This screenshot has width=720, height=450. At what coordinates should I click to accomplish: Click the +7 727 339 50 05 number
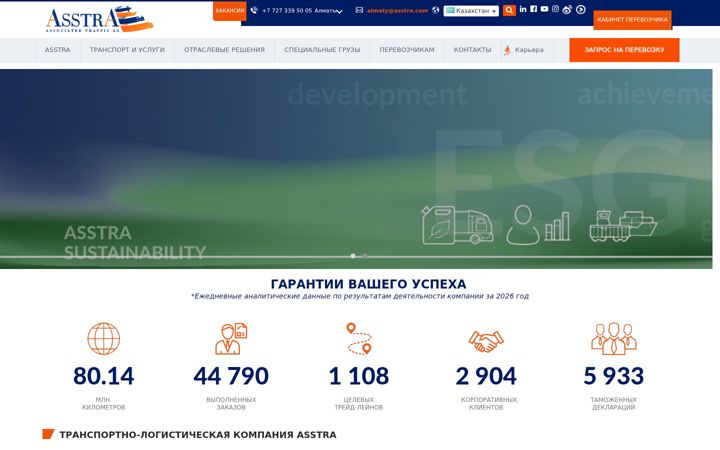[x=287, y=11]
